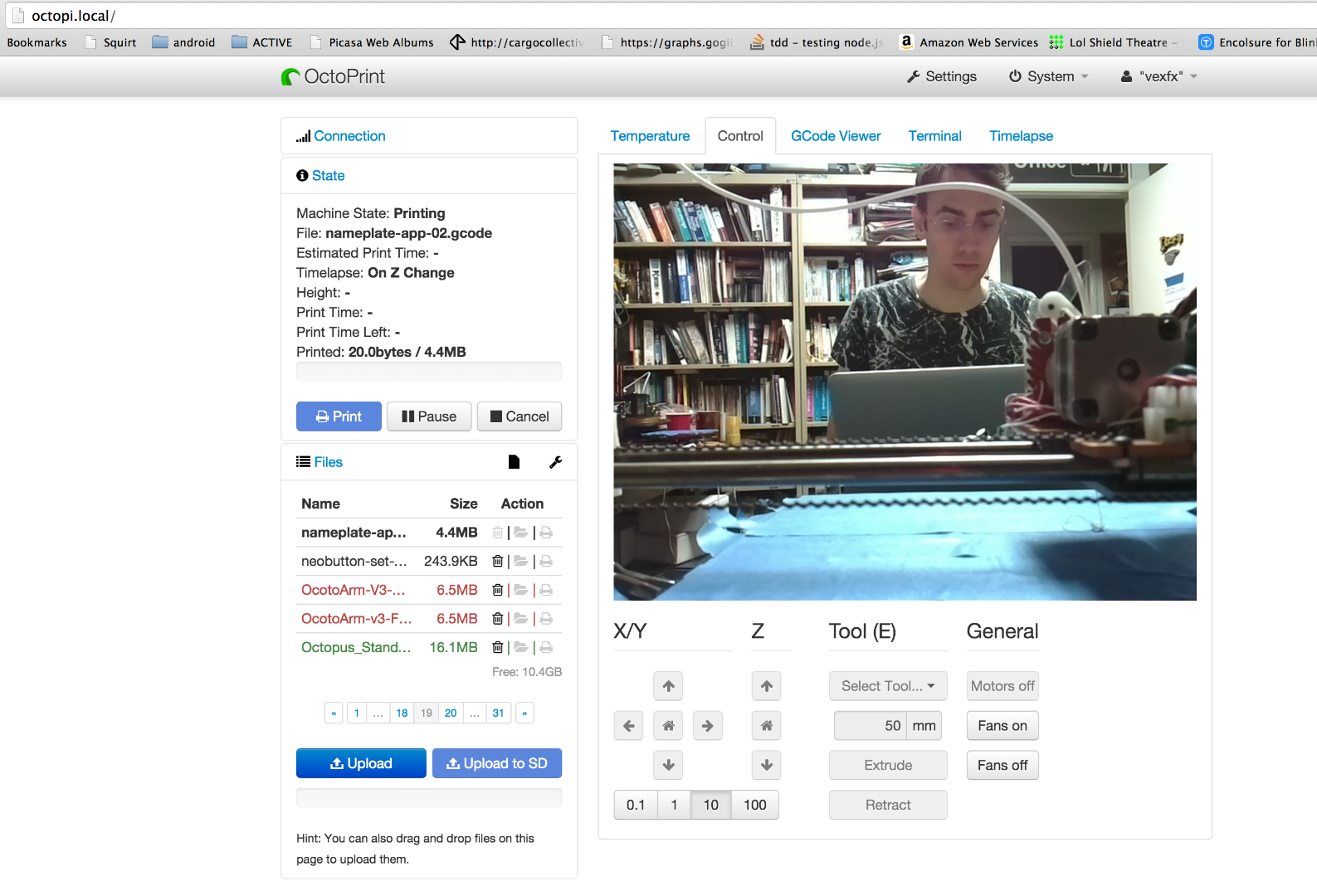Click the extrusion amount field showing 50
The height and width of the screenshot is (896, 1317).
(871, 726)
